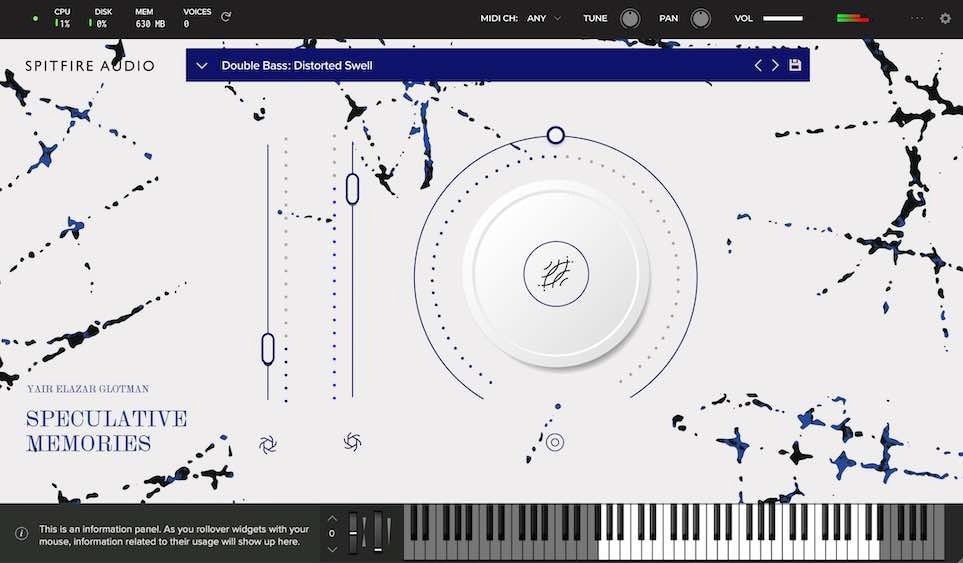This screenshot has width=963, height=563.
Task: Click the hatch symbol in the central knob
Action: point(556,274)
